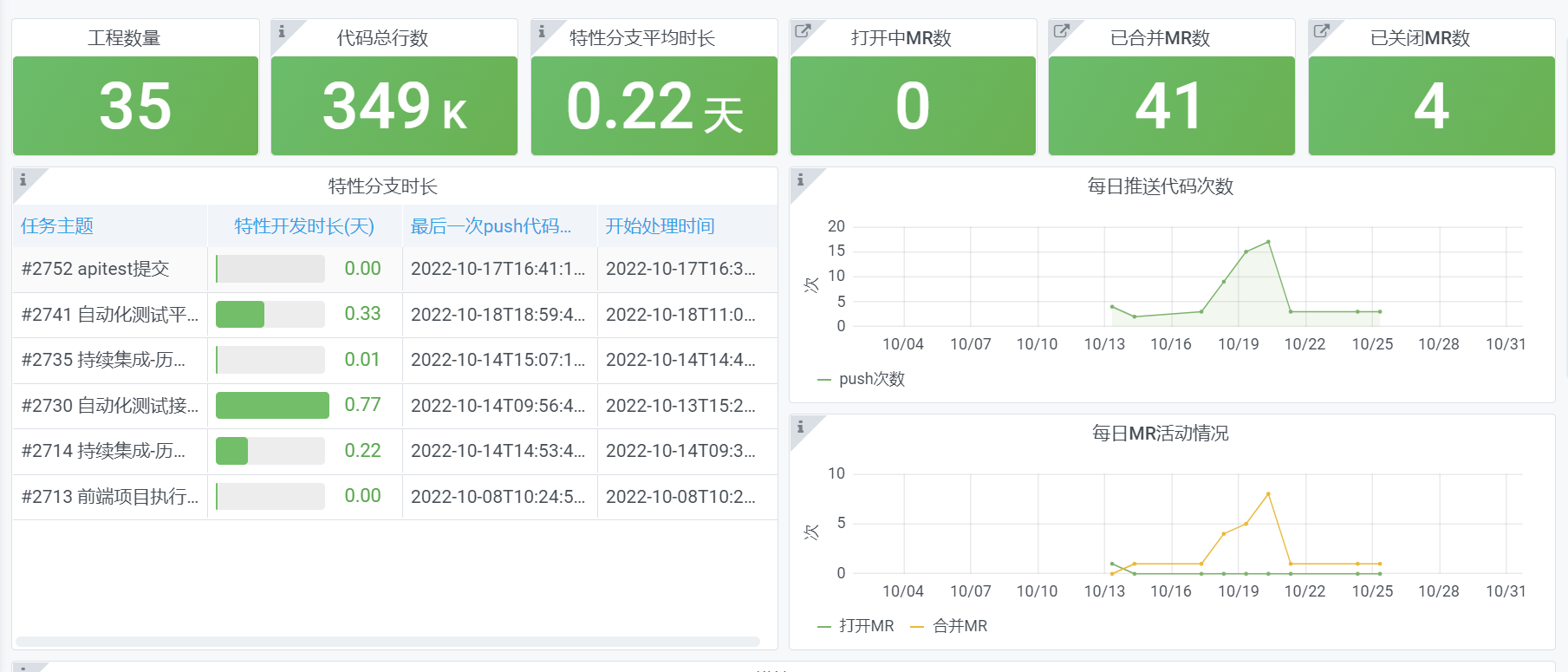
Task: Click push time 2022-10-17T16:41 cell
Action: pos(500,269)
